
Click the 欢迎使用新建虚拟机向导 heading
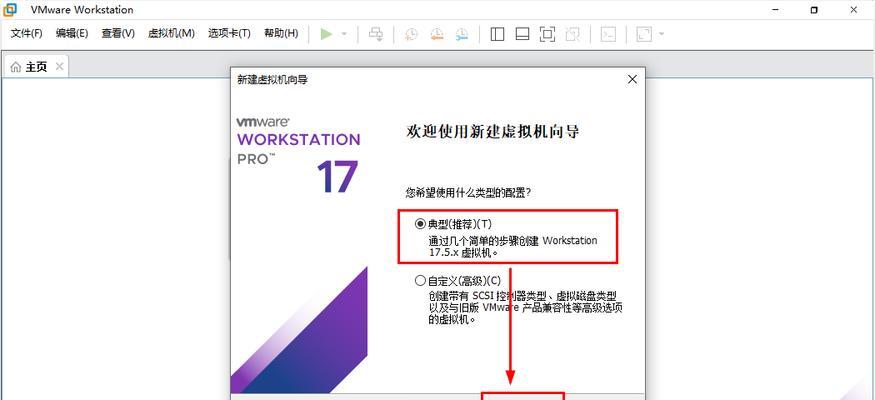[493, 132]
